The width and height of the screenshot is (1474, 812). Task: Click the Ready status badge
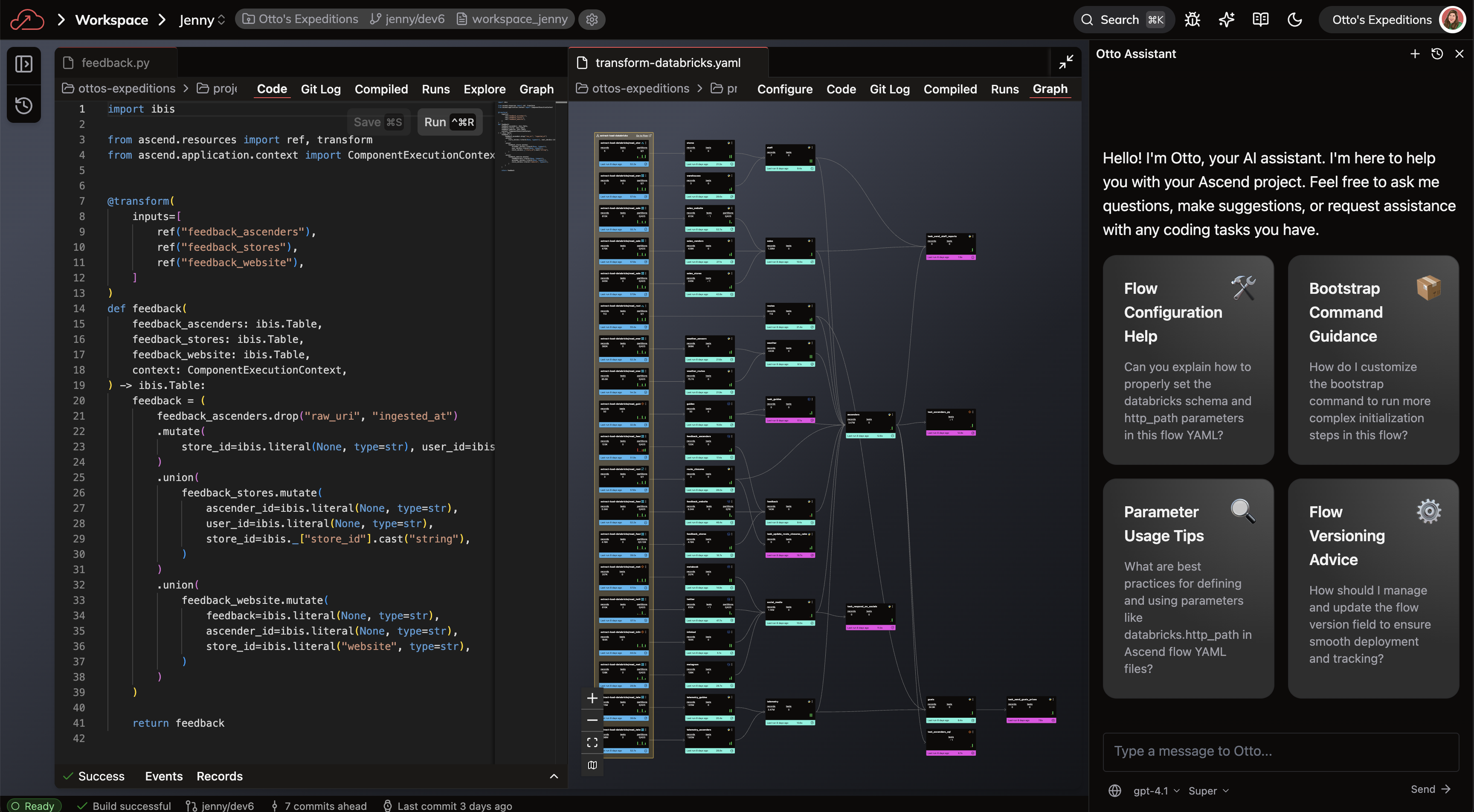point(33,806)
